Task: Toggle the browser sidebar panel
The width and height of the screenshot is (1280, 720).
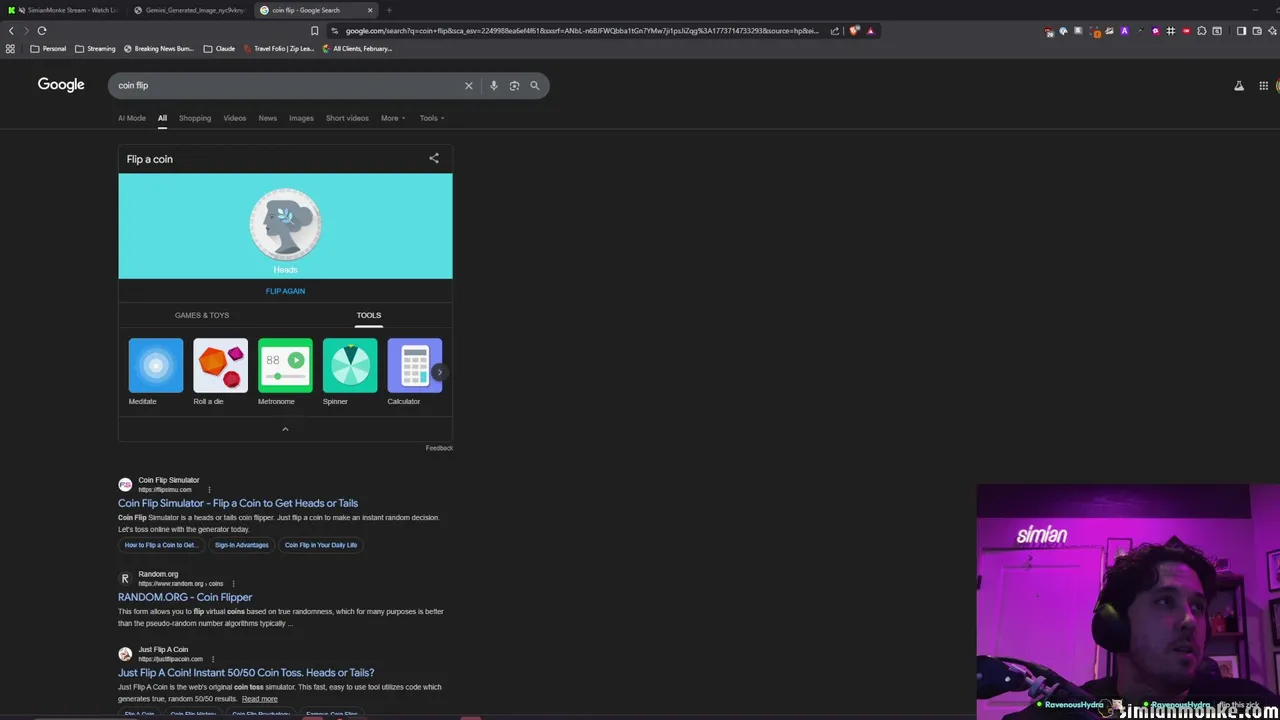Action: pyautogui.click(x=1241, y=31)
